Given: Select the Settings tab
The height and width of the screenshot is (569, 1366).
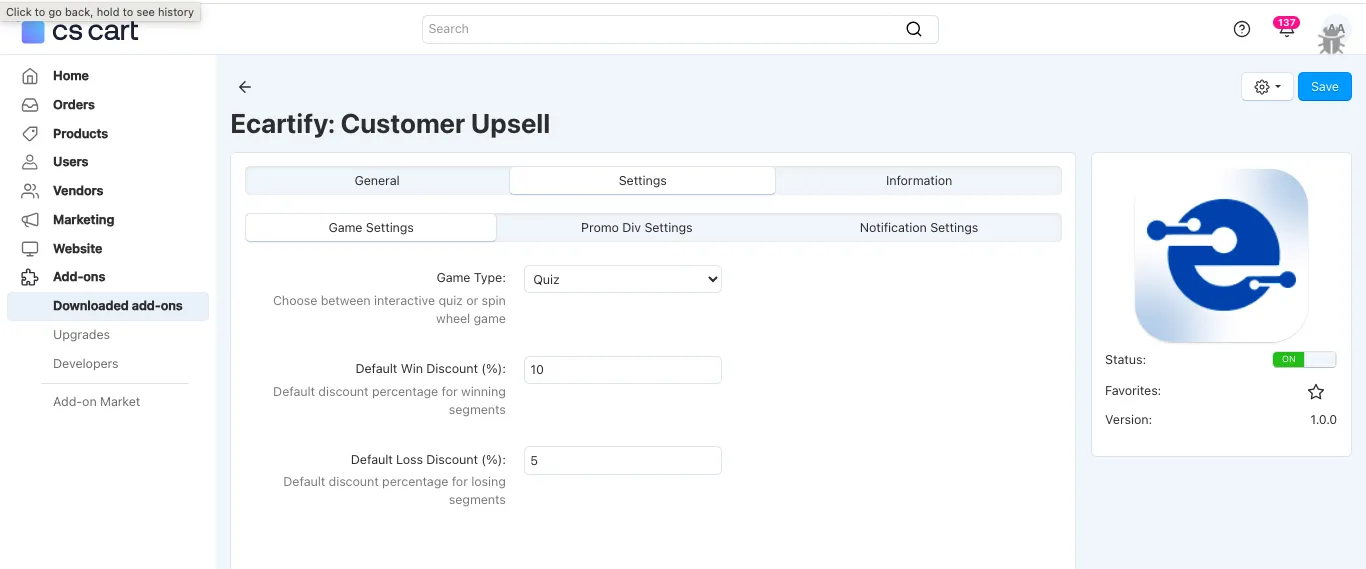Looking at the screenshot, I should (x=642, y=181).
